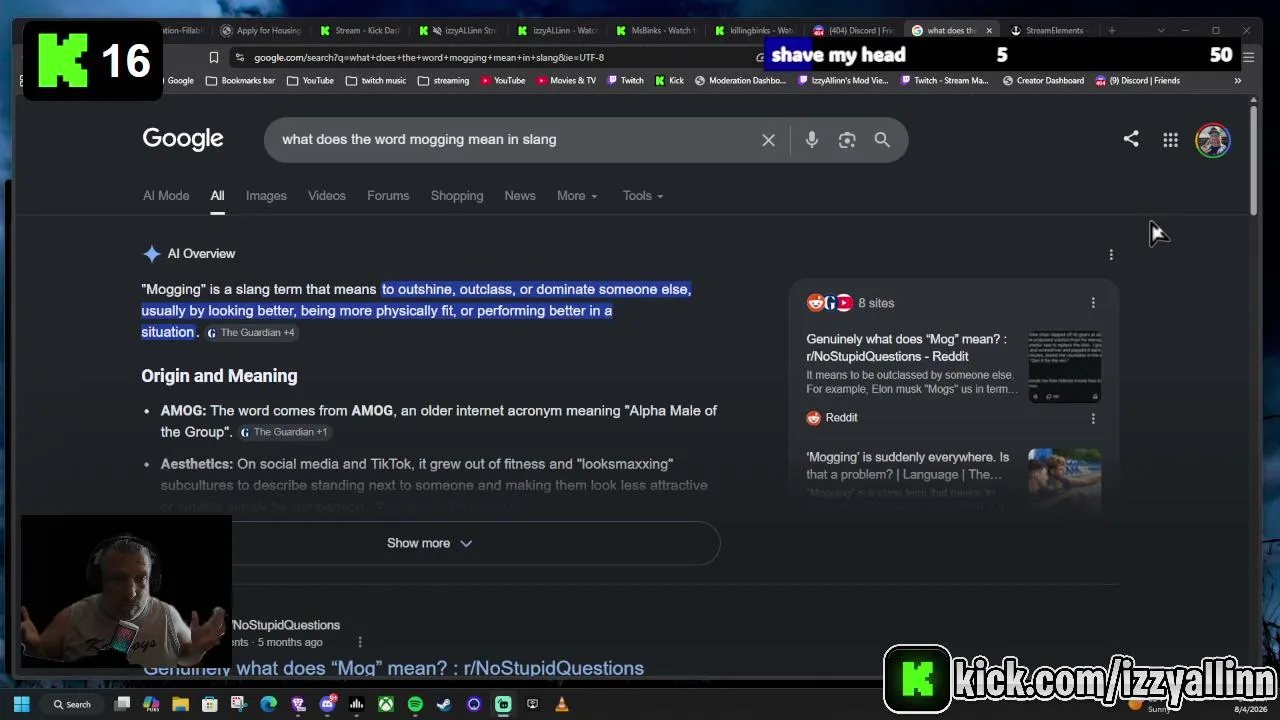Open the 'Genuinely what does Mog mean' search result
1280x720 pixels.
tap(393, 668)
